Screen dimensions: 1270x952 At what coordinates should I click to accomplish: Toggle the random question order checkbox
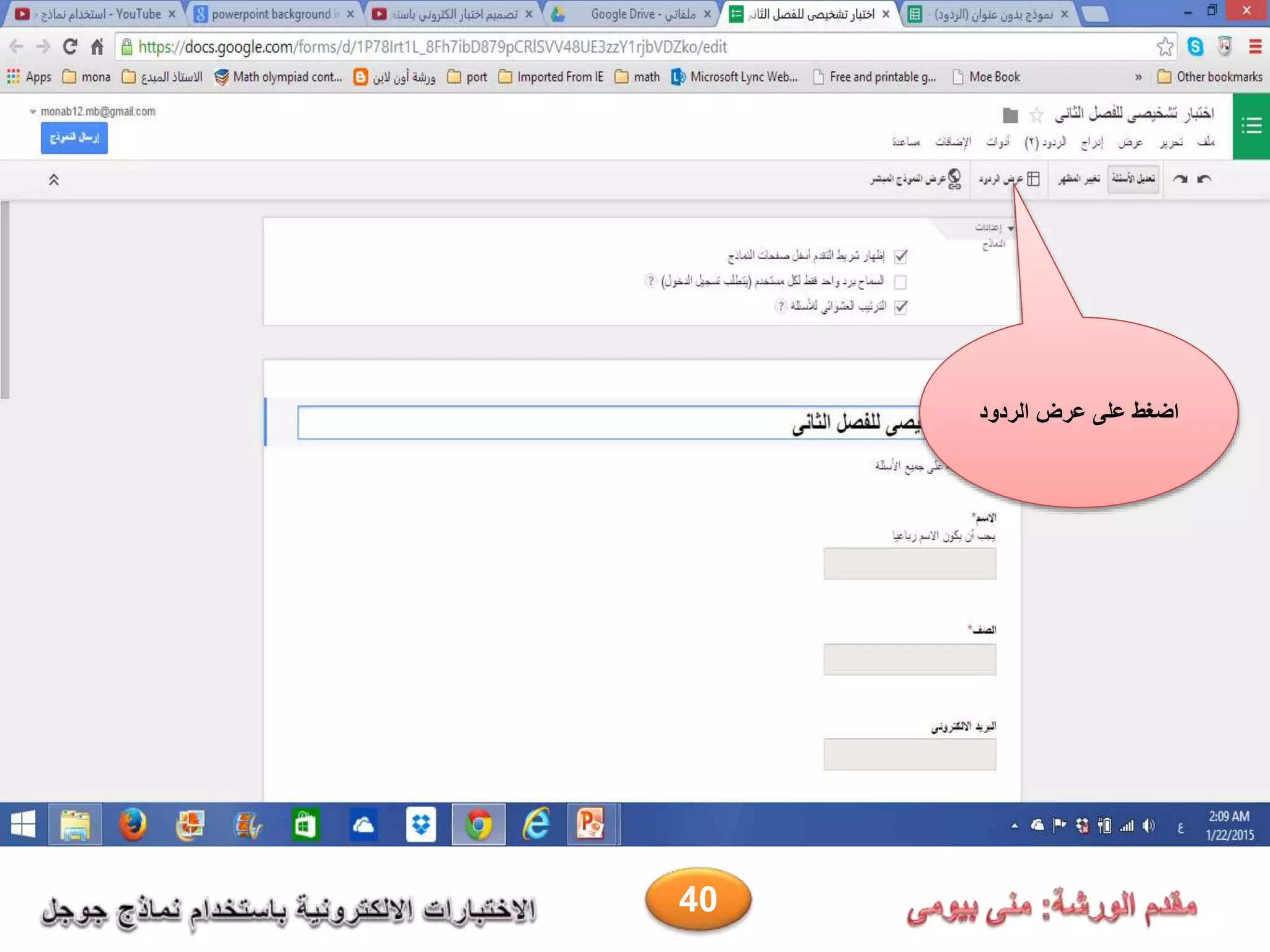900,307
